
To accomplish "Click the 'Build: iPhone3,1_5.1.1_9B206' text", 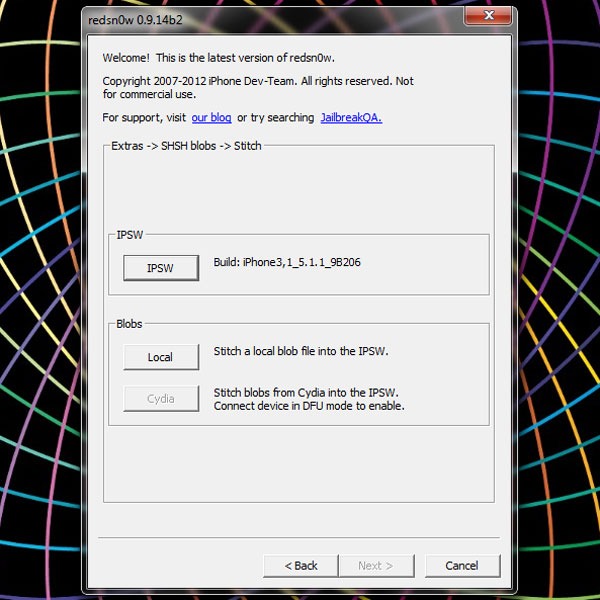I will pyautogui.click(x=287, y=262).
